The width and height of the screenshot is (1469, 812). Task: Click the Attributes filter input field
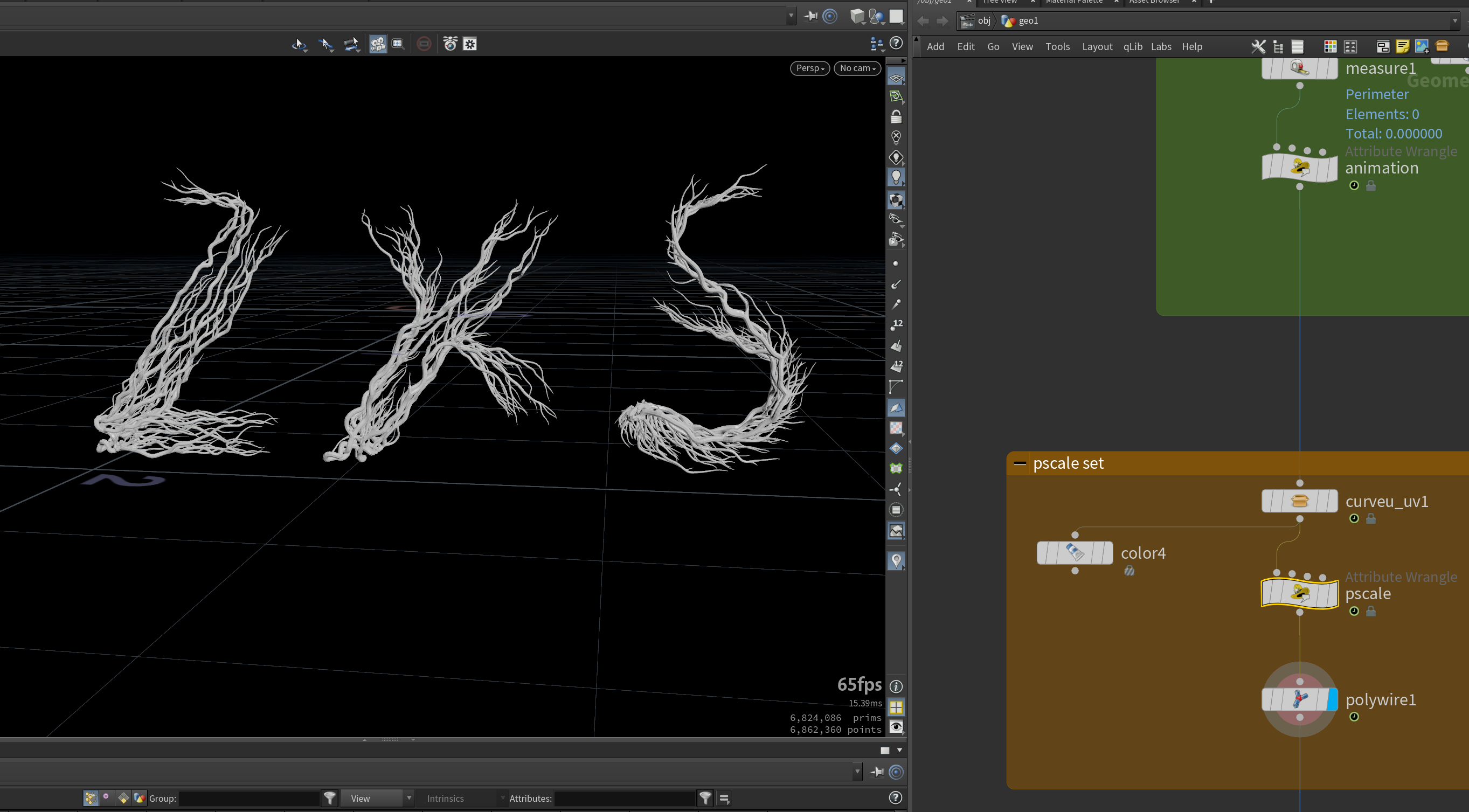click(x=625, y=798)
